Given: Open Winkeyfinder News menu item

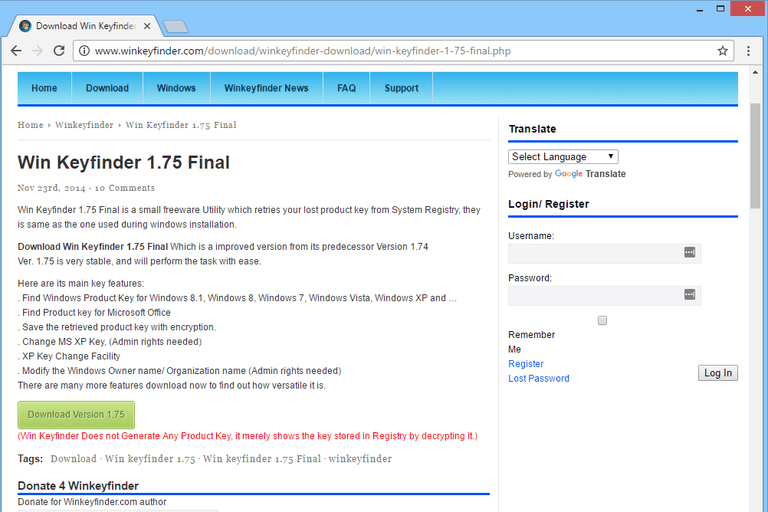Looking at the screenshot, I should tap(266, 88).
